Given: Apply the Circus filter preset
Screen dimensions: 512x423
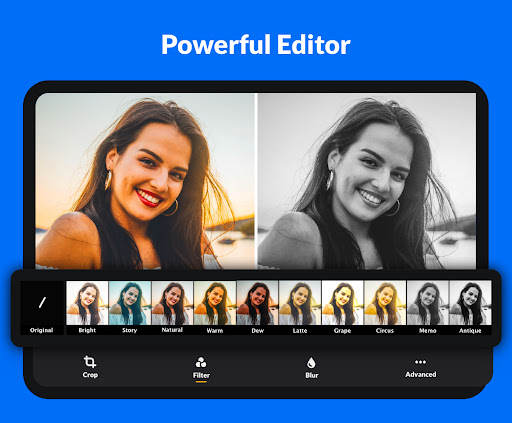Looking at the screenshot, I should click(x=385, y=303).
